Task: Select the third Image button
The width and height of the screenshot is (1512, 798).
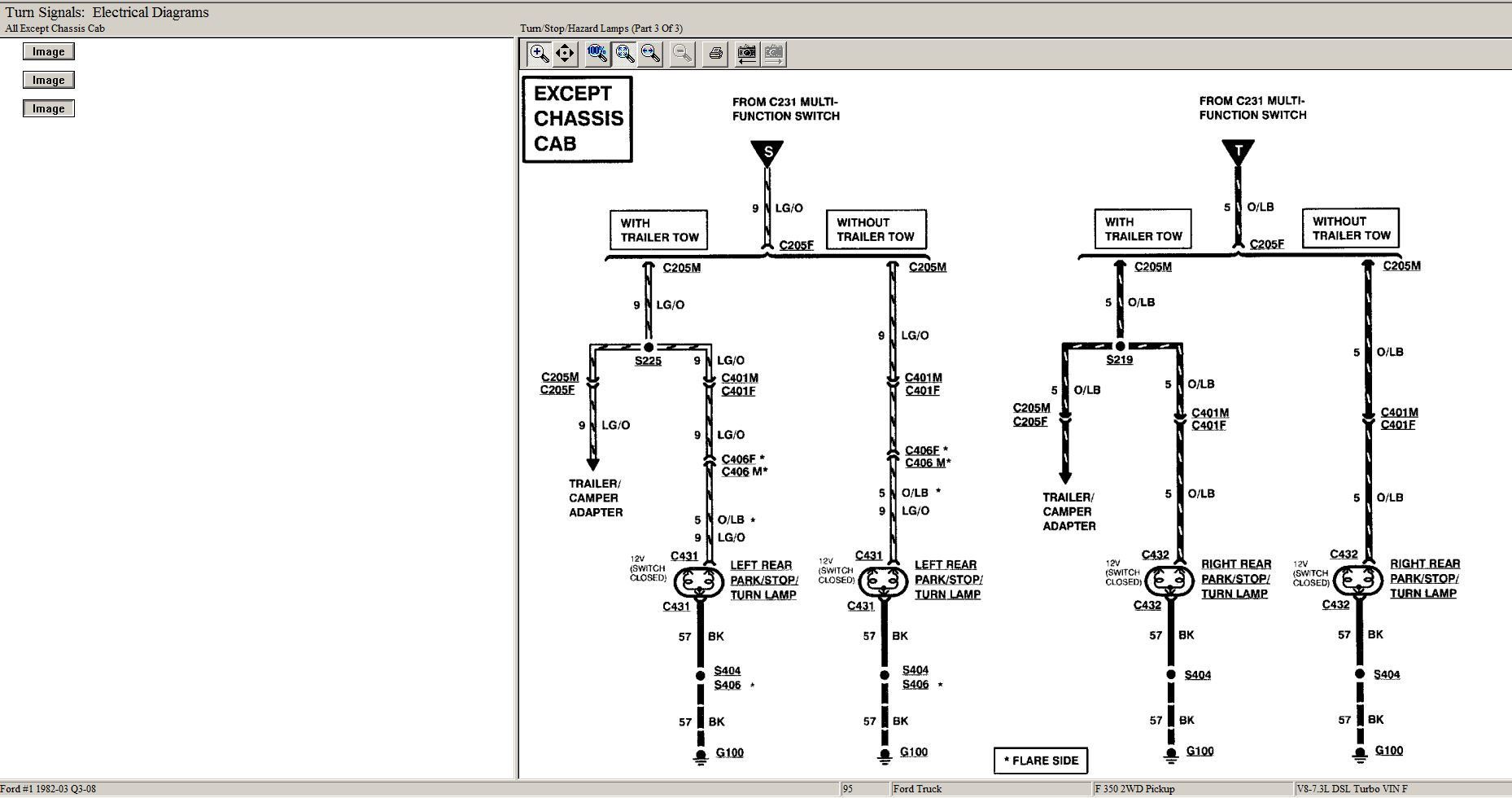Action: click(49, 108)
